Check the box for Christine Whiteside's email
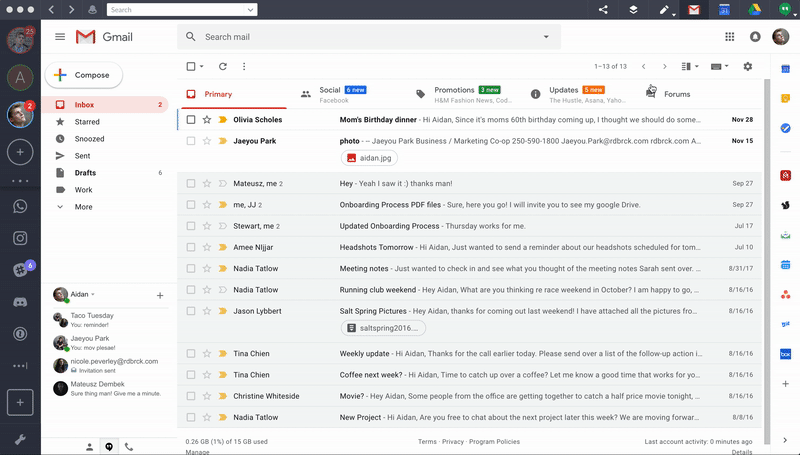Screen dimensions: 800x455 [191, 396]
